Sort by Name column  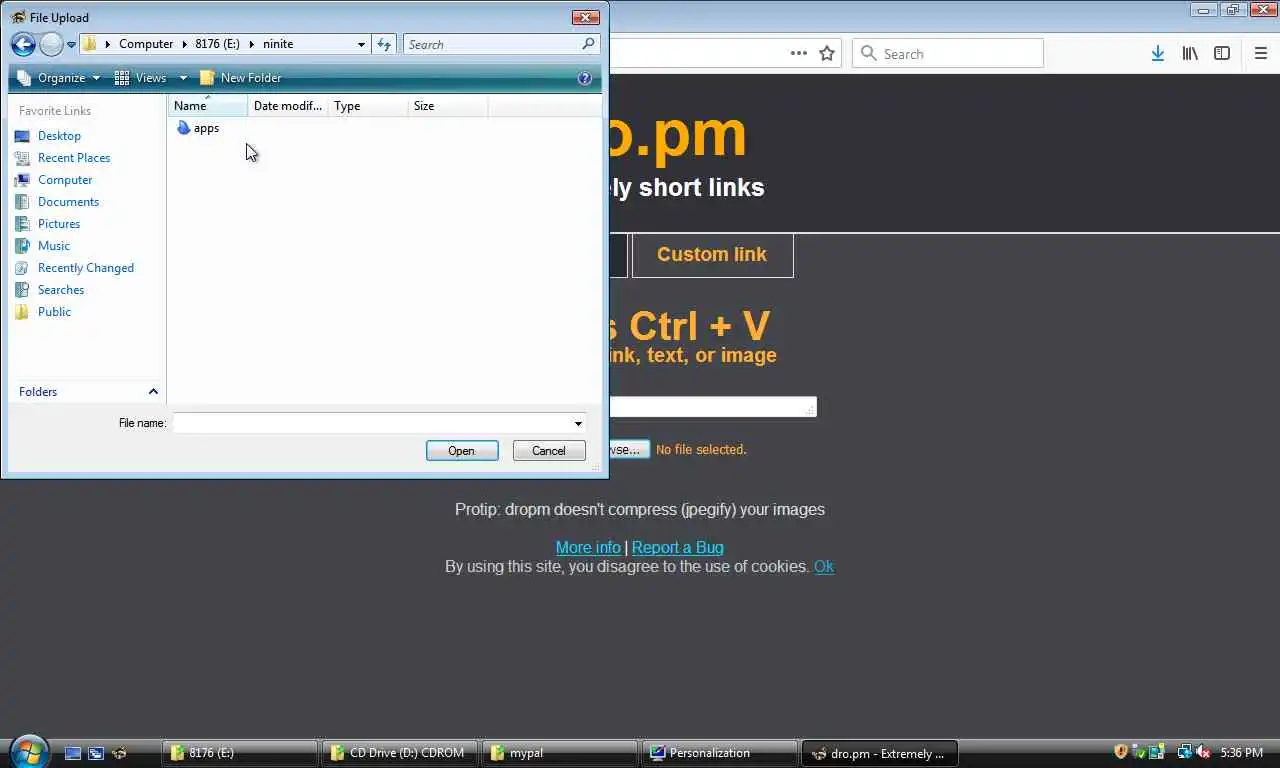click(208, 106)
